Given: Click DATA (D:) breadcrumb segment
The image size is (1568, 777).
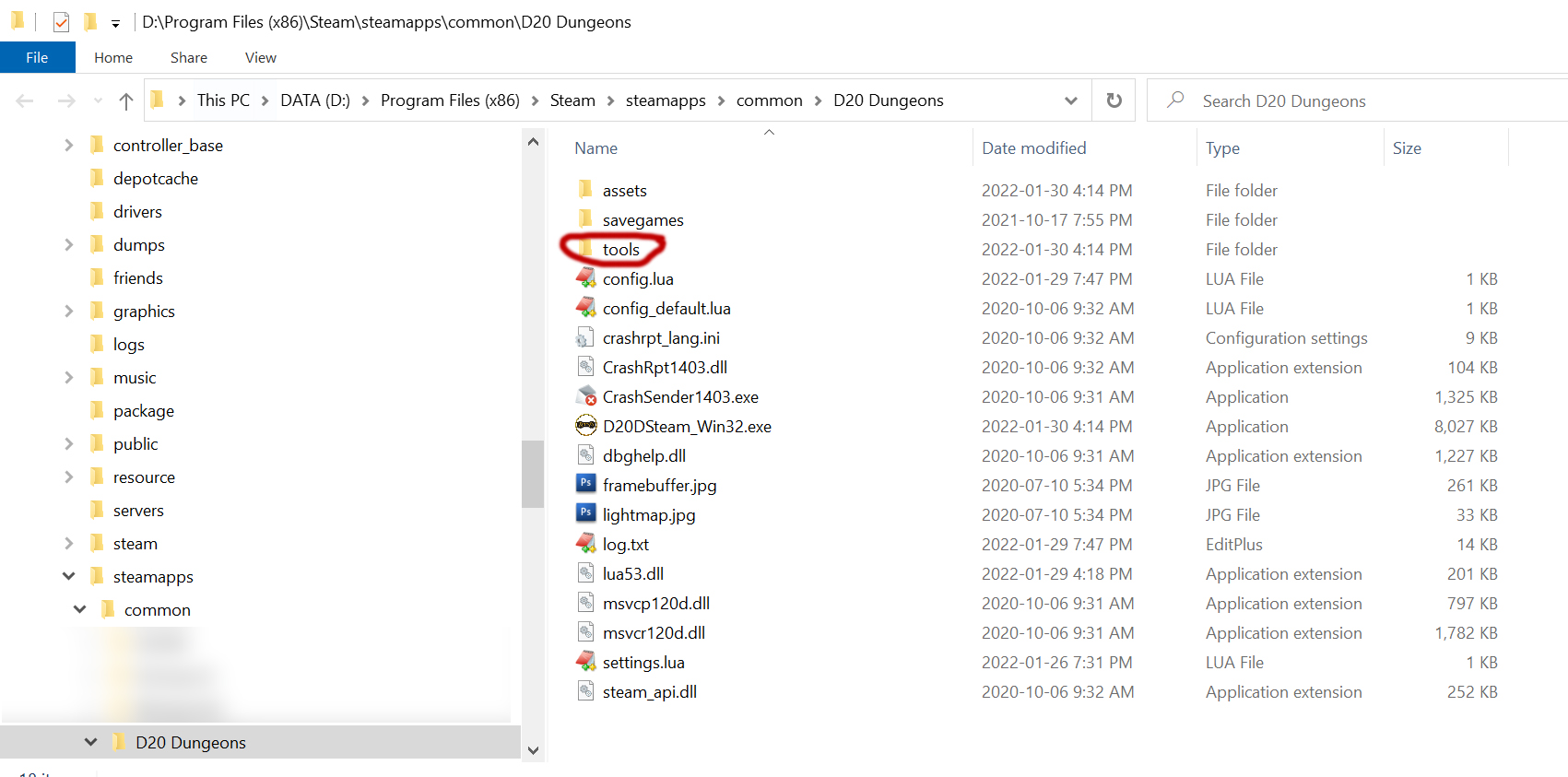Looking at the screenshot, I should 315,100.
